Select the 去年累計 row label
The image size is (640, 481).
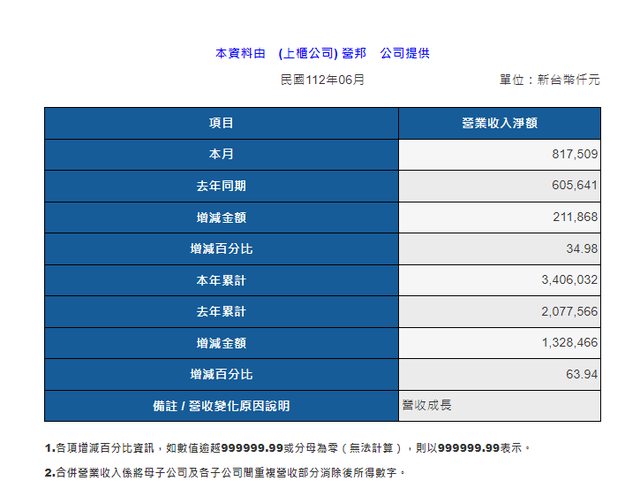(x=221, y=312)
